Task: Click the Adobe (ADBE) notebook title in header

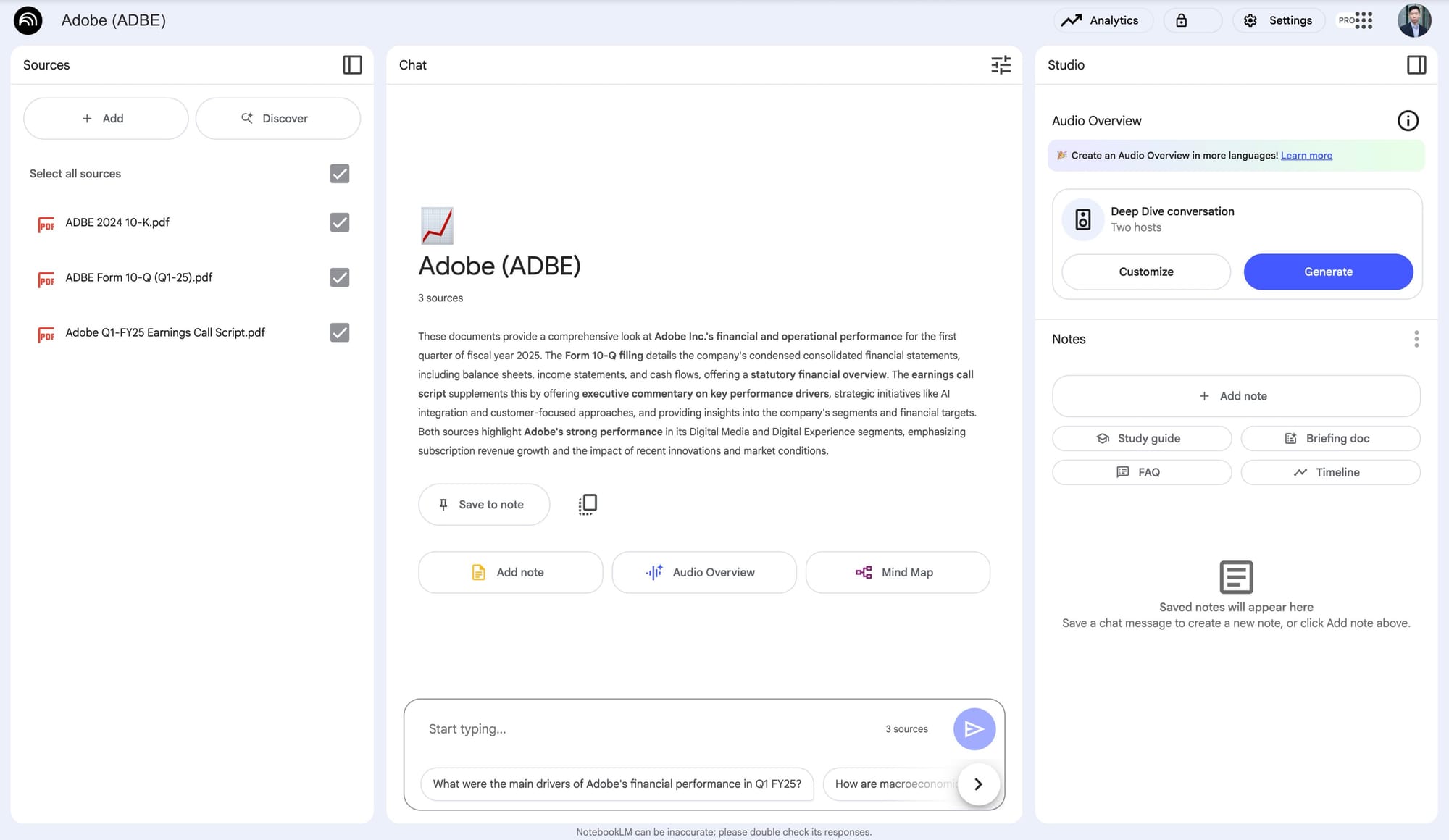Action: [x=114, y=20]
